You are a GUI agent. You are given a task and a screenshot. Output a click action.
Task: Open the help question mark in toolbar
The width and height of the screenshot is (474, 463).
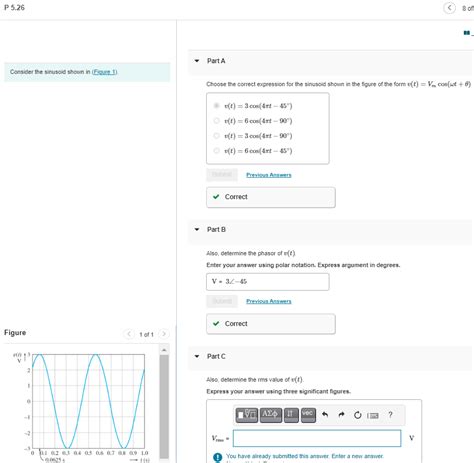390,415
